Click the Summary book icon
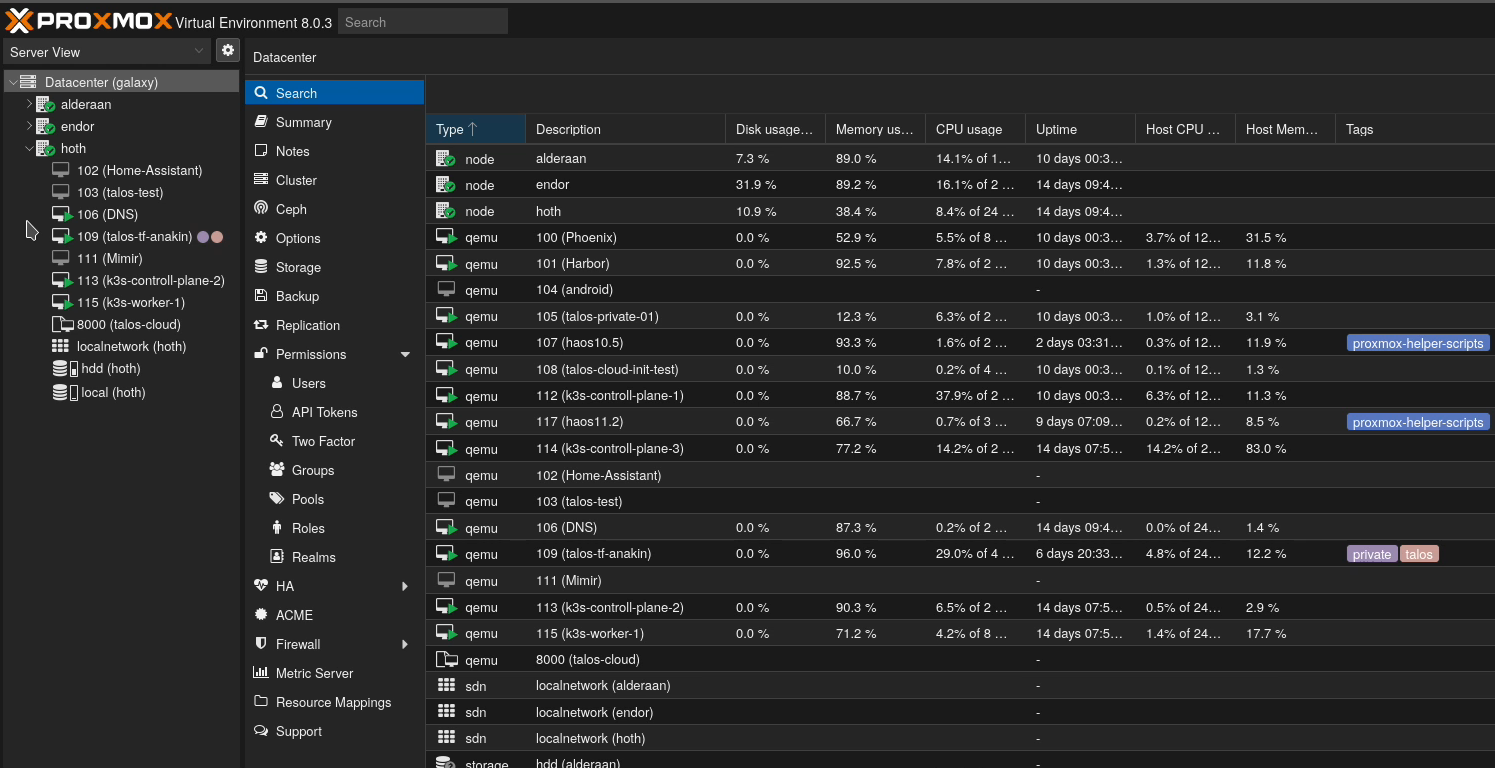Image resolution: width=1495 pixels, height=768 pixels. click(x=261, y=122)
